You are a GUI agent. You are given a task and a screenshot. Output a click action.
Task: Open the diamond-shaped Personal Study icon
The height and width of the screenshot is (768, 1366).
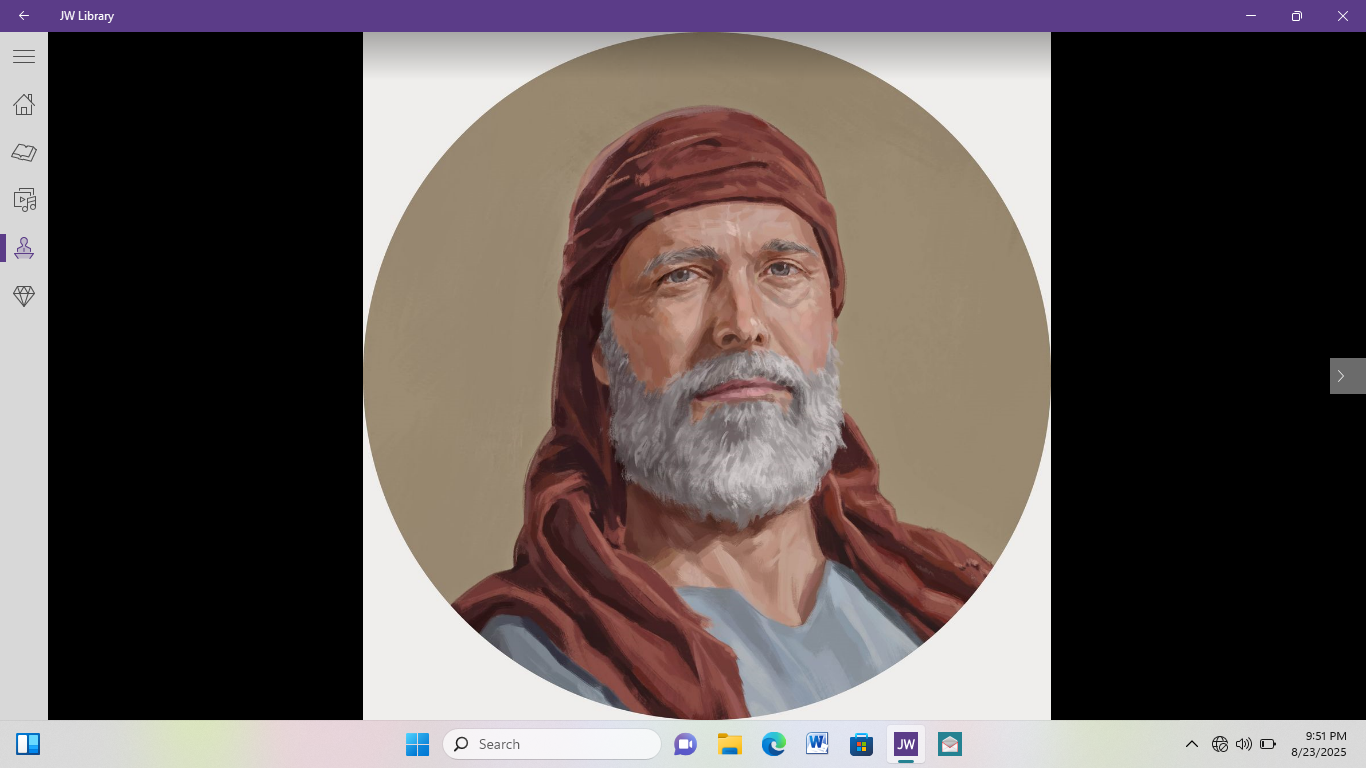tap(24, 296)
